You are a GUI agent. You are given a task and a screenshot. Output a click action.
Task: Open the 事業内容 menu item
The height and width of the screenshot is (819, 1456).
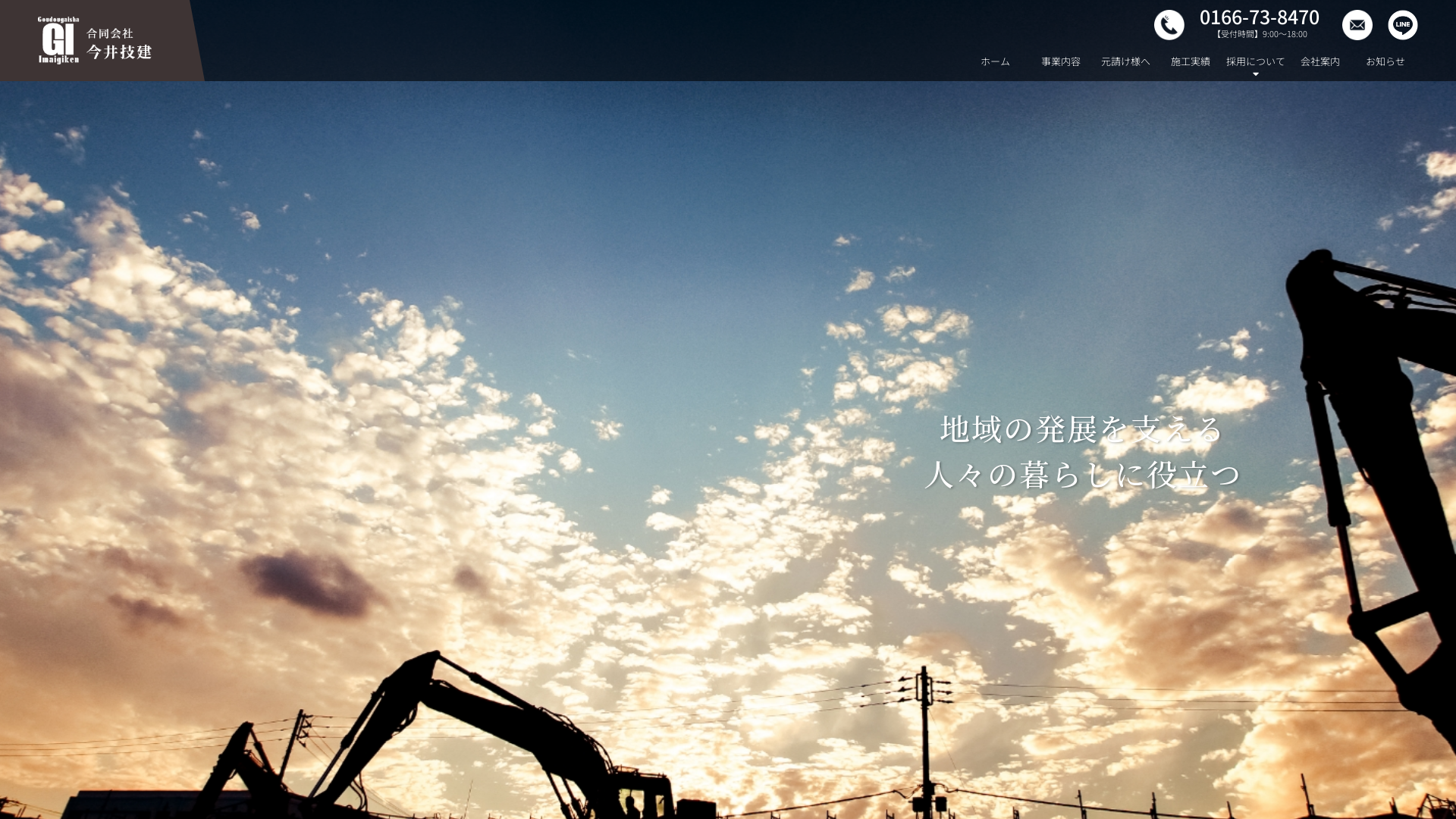point(1060,61)
